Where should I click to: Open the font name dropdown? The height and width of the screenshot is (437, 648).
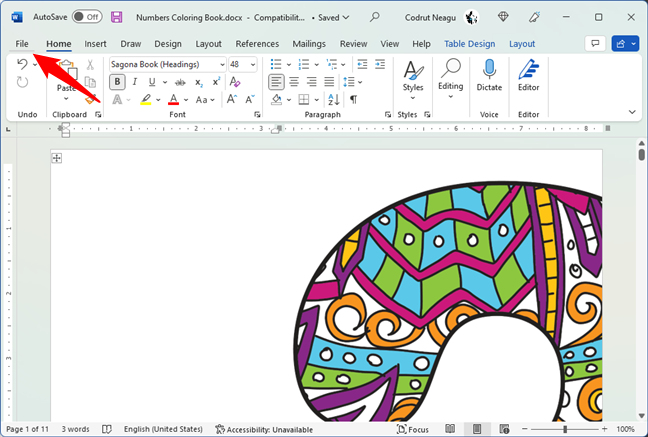(221, 64)
